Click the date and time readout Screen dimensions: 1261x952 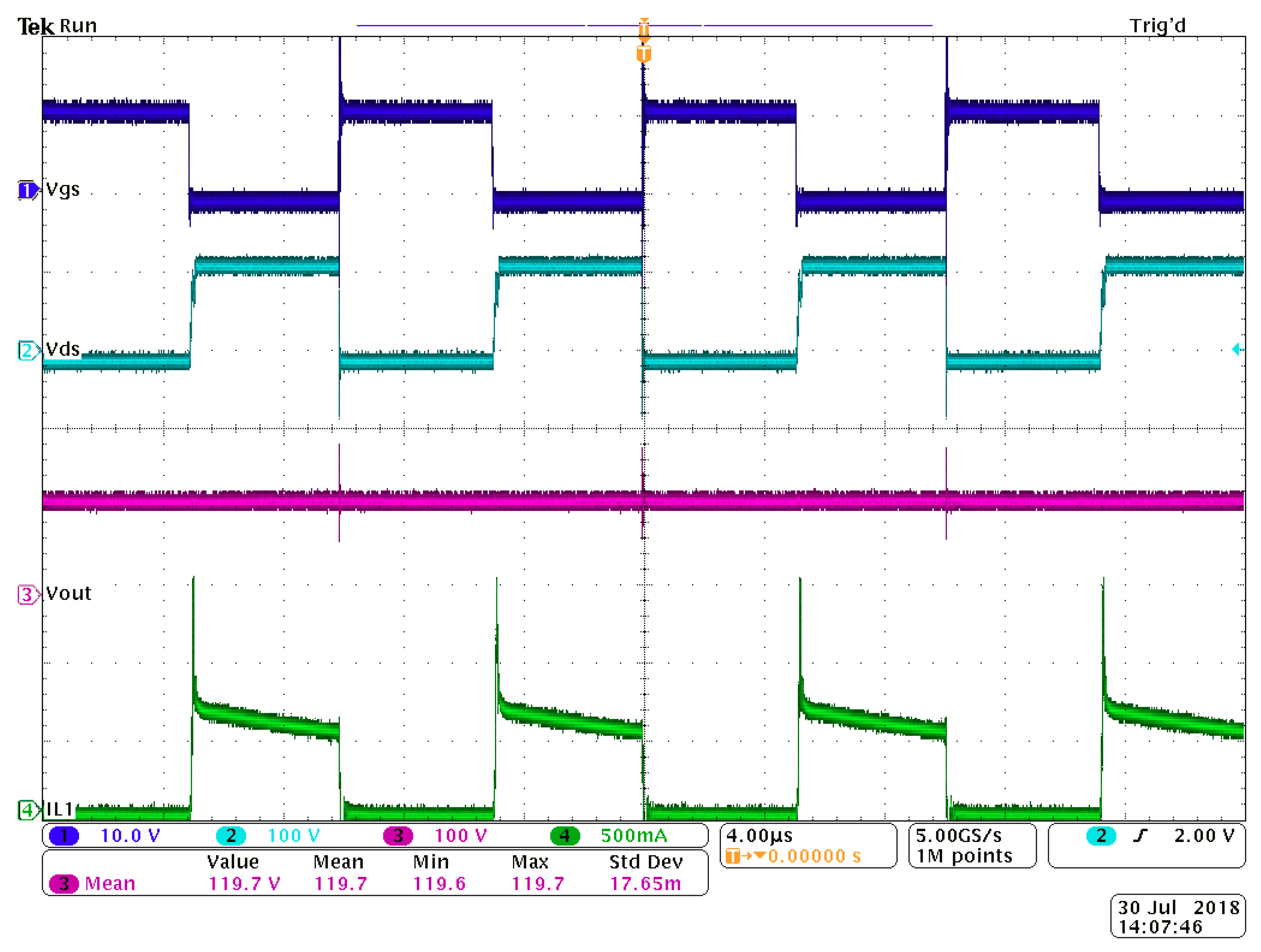1178,917
